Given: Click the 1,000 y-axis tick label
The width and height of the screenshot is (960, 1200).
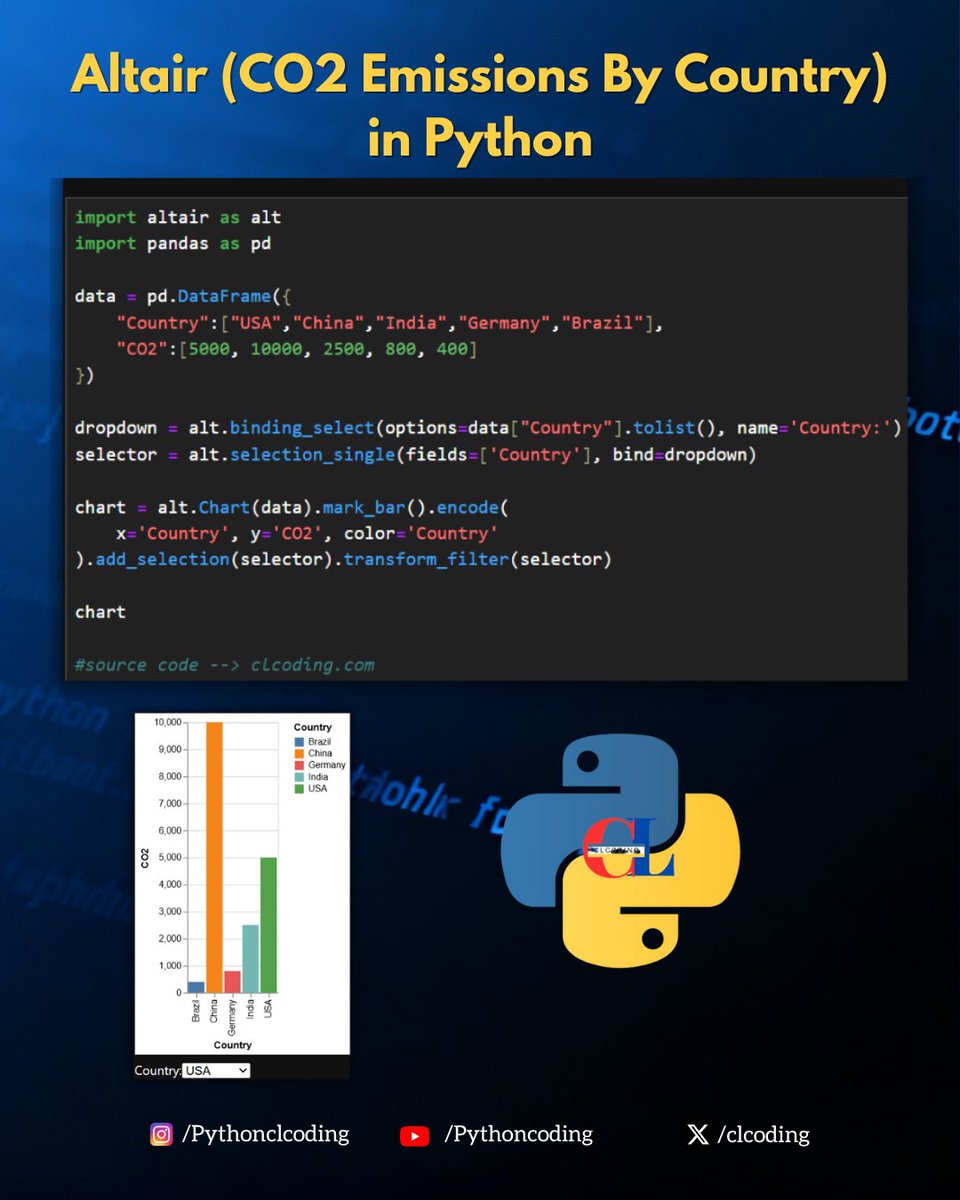Looking at the screenshot, I should (x=168, y=966).
